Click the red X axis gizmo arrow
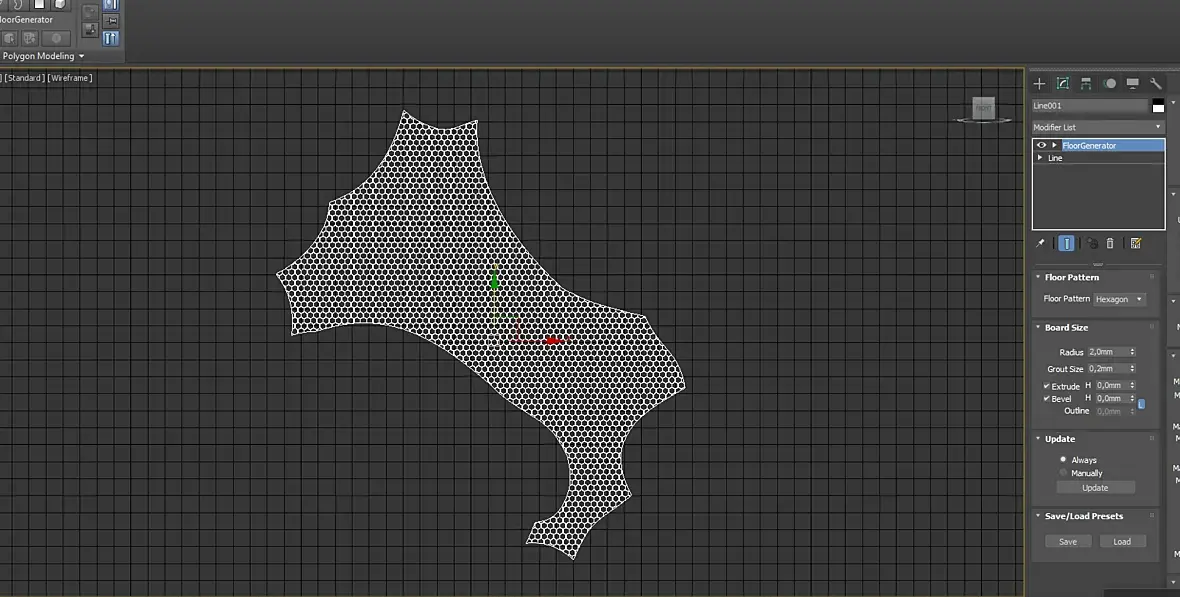This screenshot has height=597, width=1180. pos(553,341)
